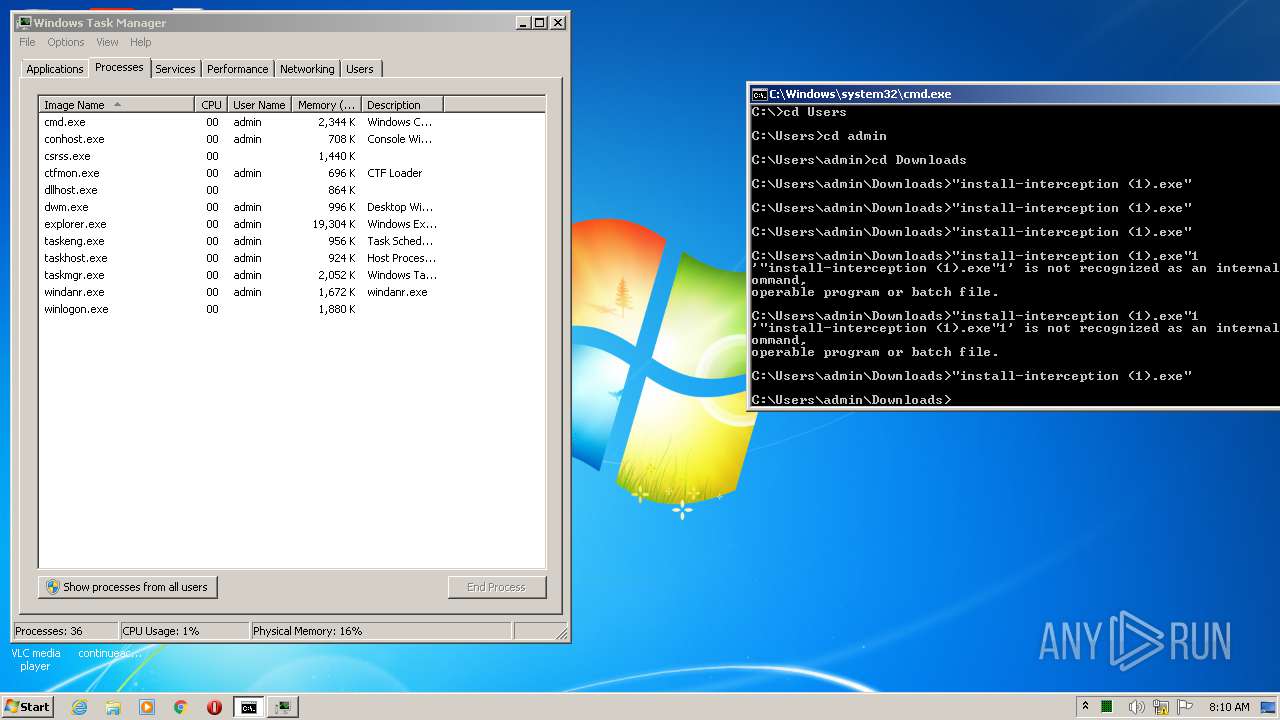This screenshot has height=720, width=1280.
Task: Click the 19,304 K memory value
Action: click(x=334, y=224)
